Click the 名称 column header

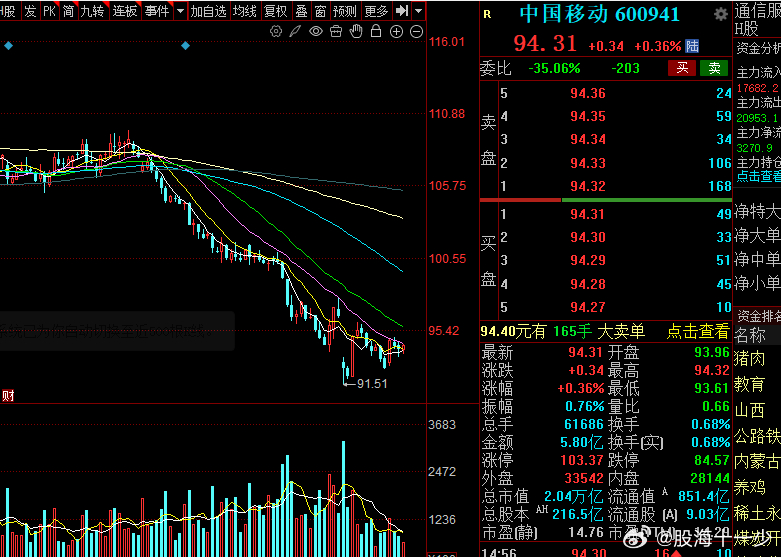pos(750,335)
